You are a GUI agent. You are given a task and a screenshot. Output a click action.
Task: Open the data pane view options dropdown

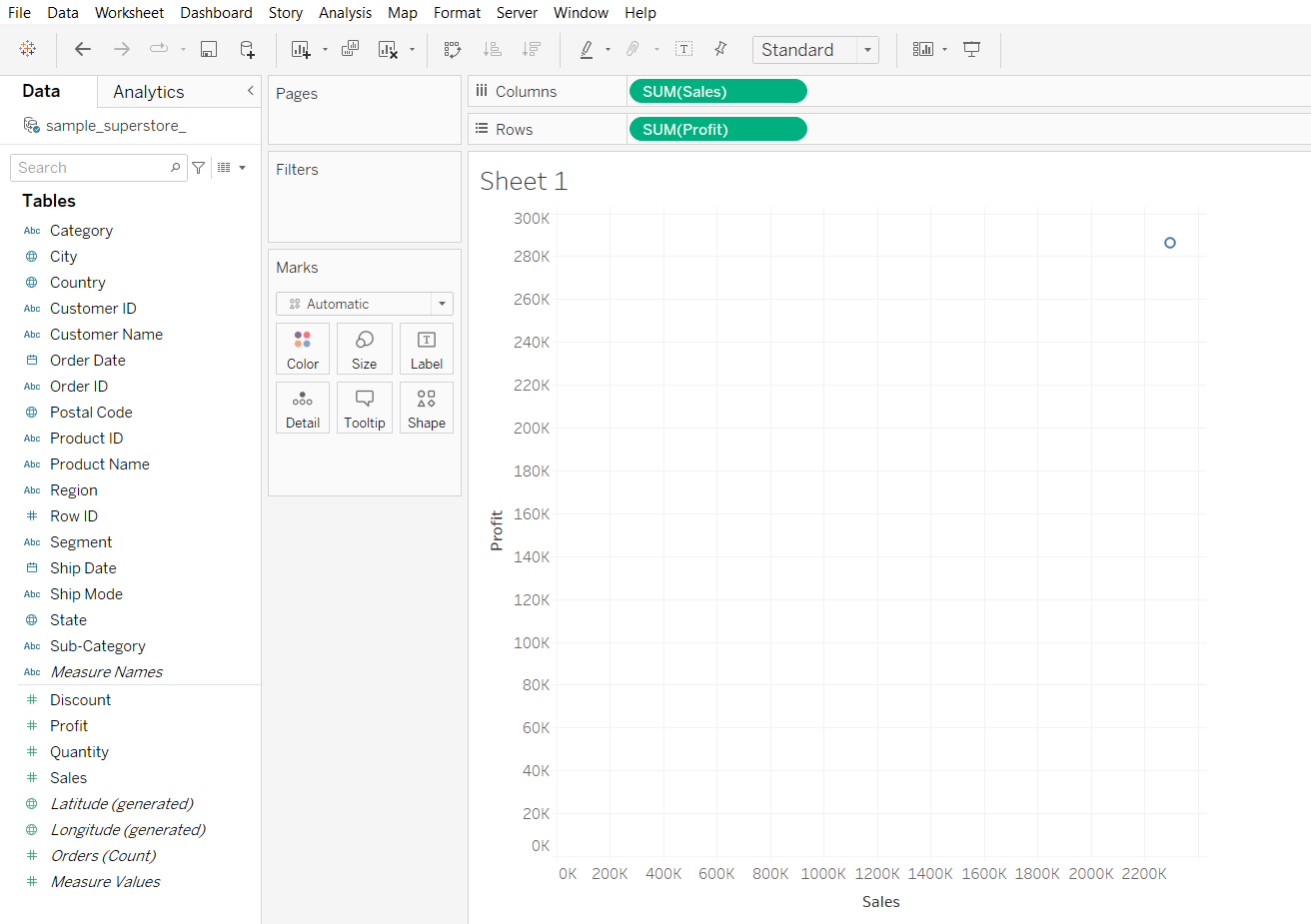[x=231, y=168]
